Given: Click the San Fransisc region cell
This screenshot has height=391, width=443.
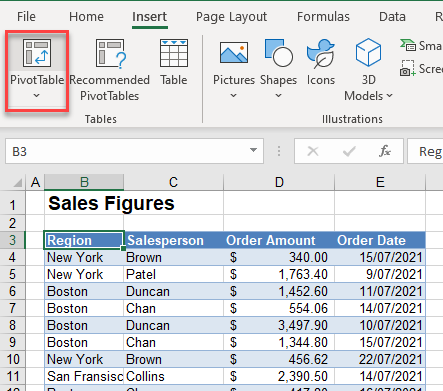Looking at the screenshot, I should pyautogui.click(x=84, y=376).
